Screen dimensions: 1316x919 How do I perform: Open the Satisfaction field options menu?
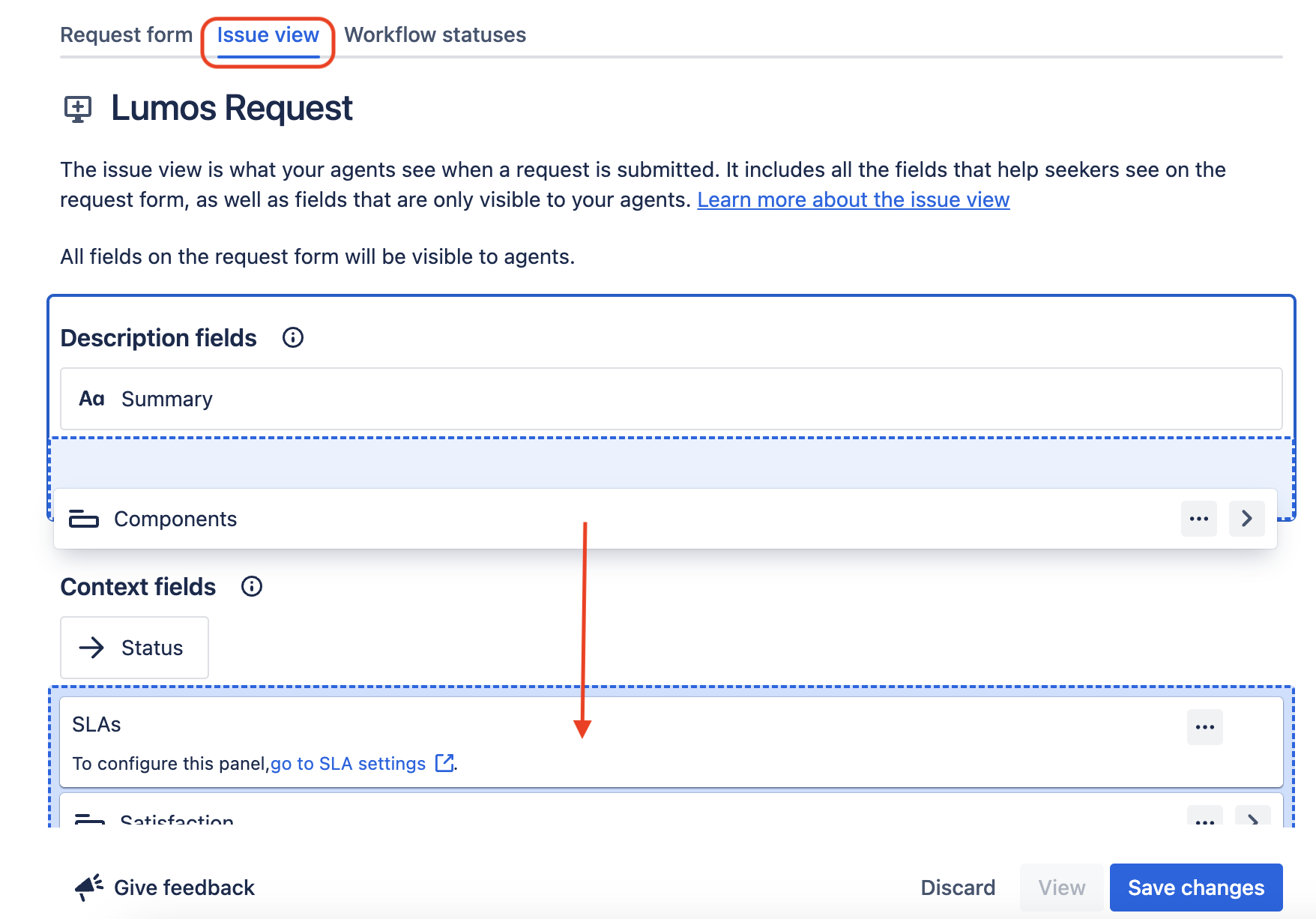[1204, 821]
